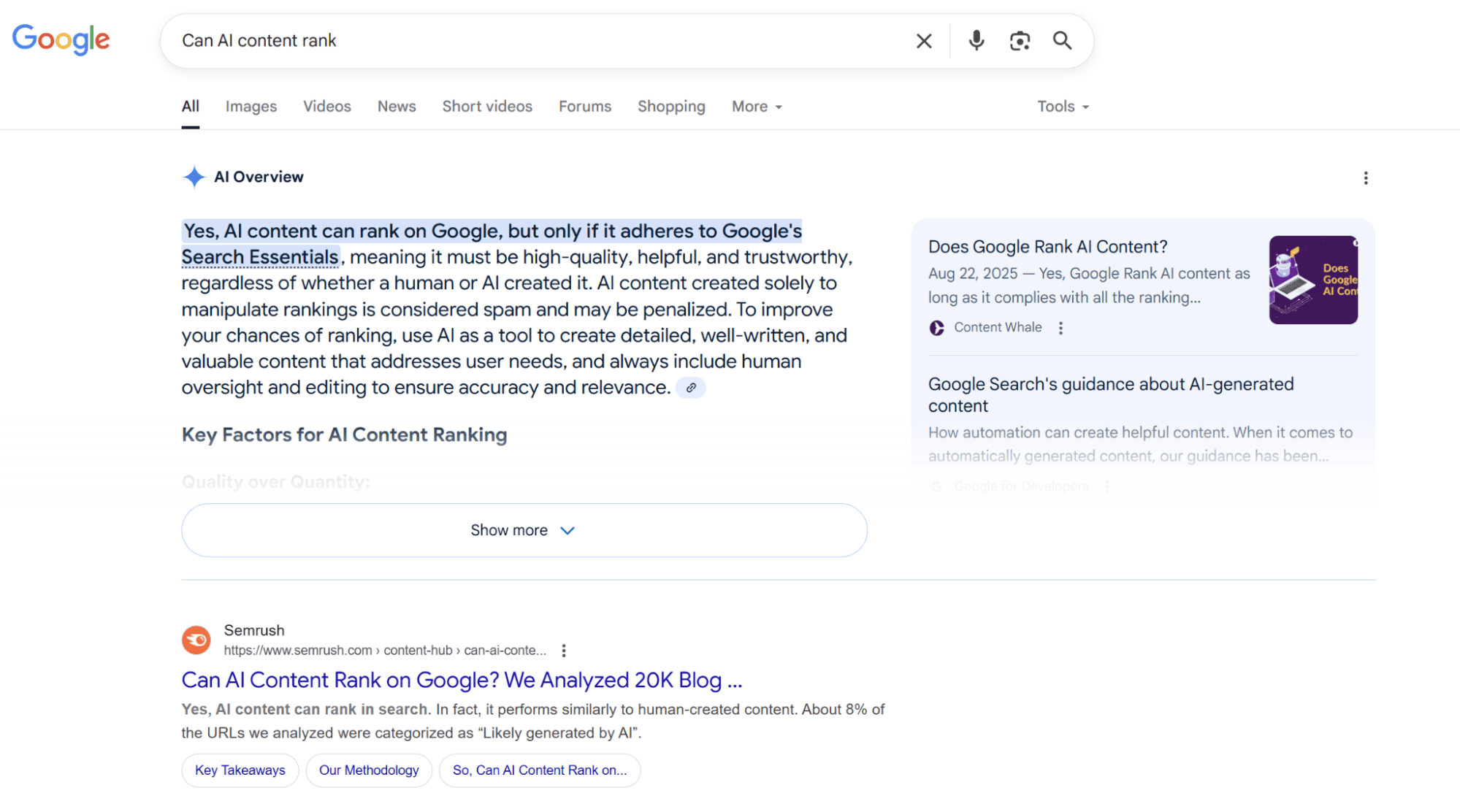This screenshot has width=1460, height=812.
Task: Open Semrush result three-dot menu
Action: click(563, 650)
